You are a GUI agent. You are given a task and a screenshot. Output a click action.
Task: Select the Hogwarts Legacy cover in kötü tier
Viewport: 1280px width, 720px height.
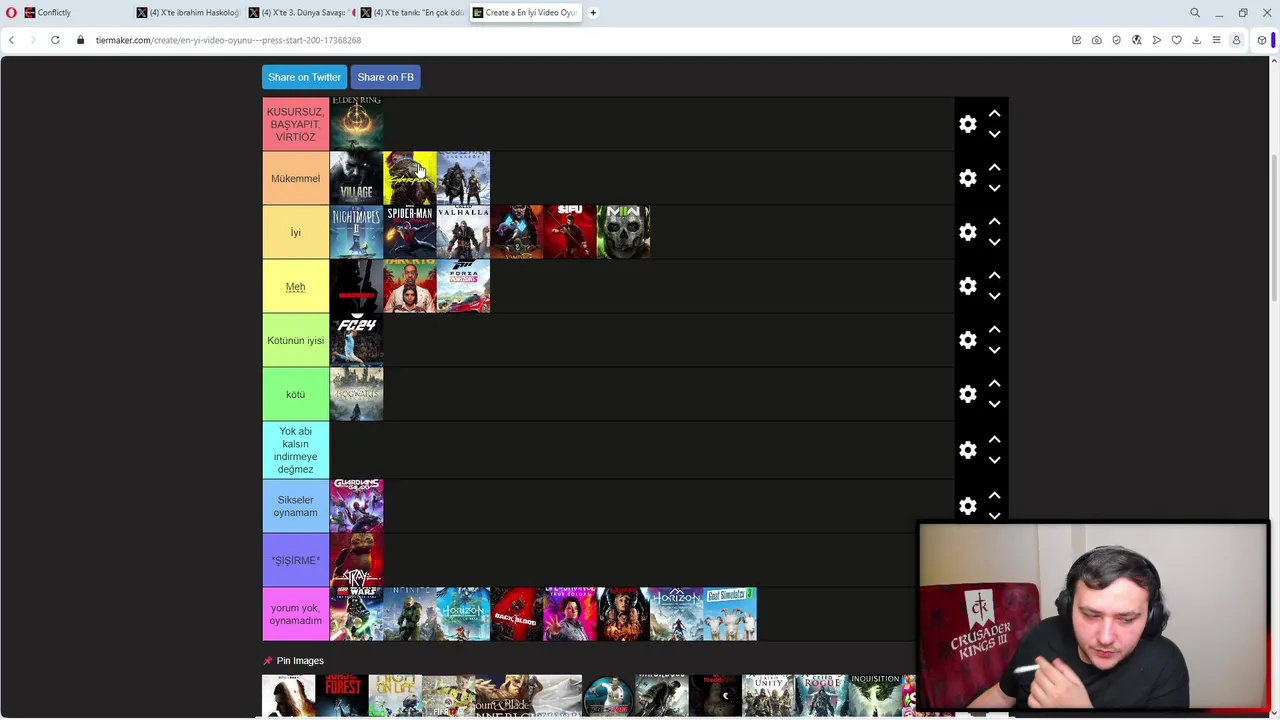[357, 394]
